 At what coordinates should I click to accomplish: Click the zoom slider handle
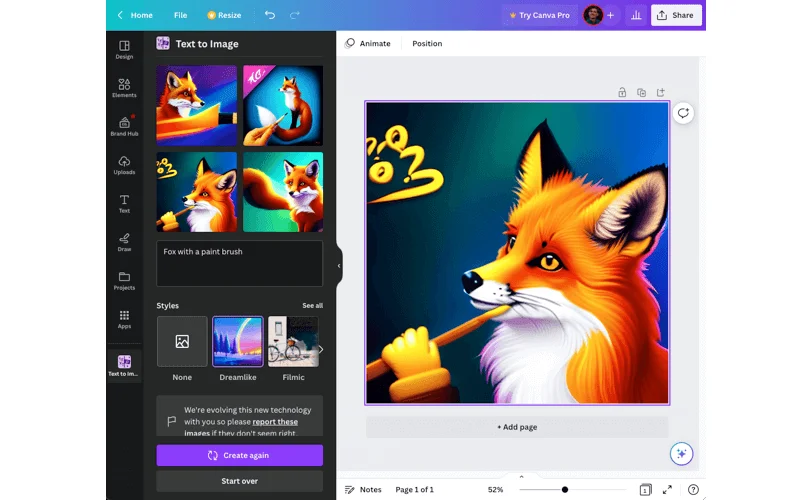click(x=565, y=490)
